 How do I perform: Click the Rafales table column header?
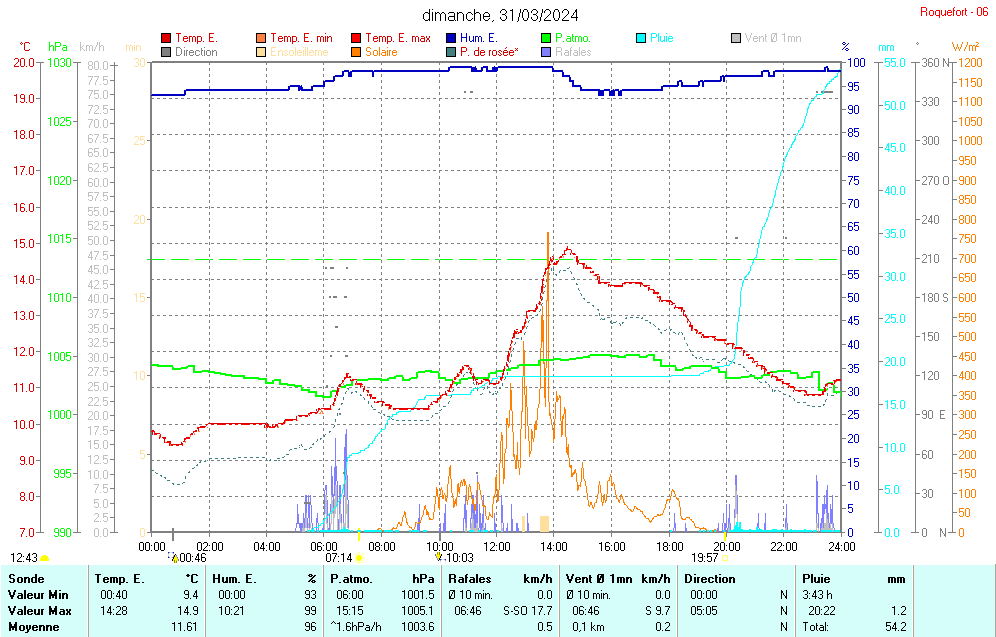[x=469, y=579]
